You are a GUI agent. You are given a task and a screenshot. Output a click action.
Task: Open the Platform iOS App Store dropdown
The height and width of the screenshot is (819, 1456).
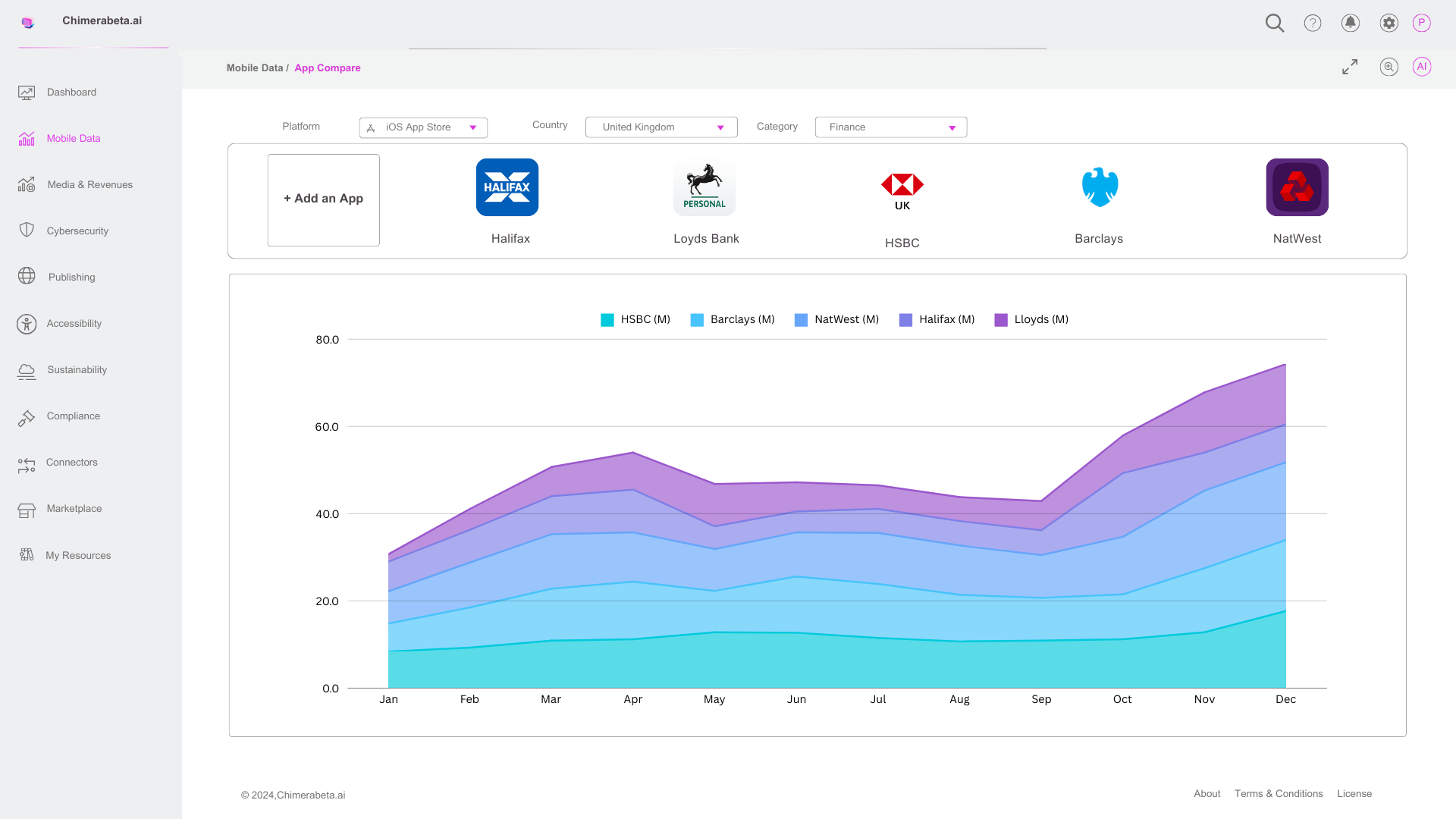[423, 127]
